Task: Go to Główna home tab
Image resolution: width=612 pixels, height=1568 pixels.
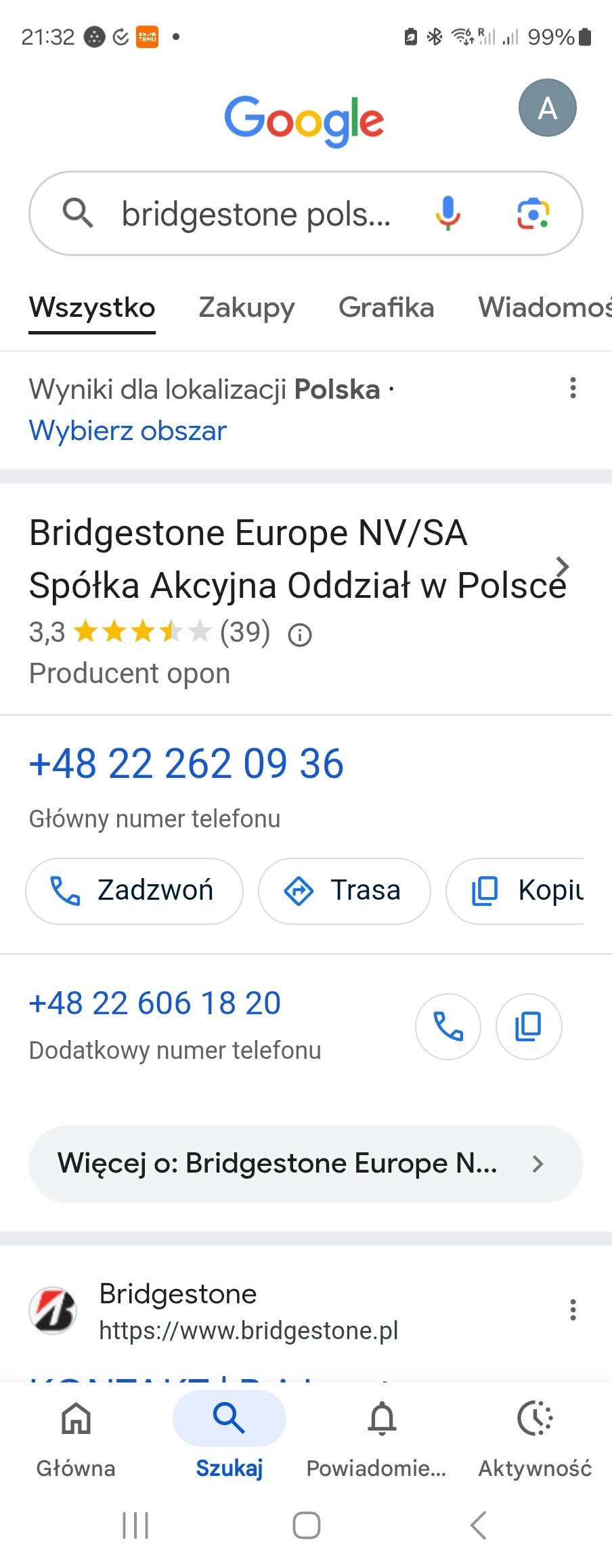Action: 76,1439
